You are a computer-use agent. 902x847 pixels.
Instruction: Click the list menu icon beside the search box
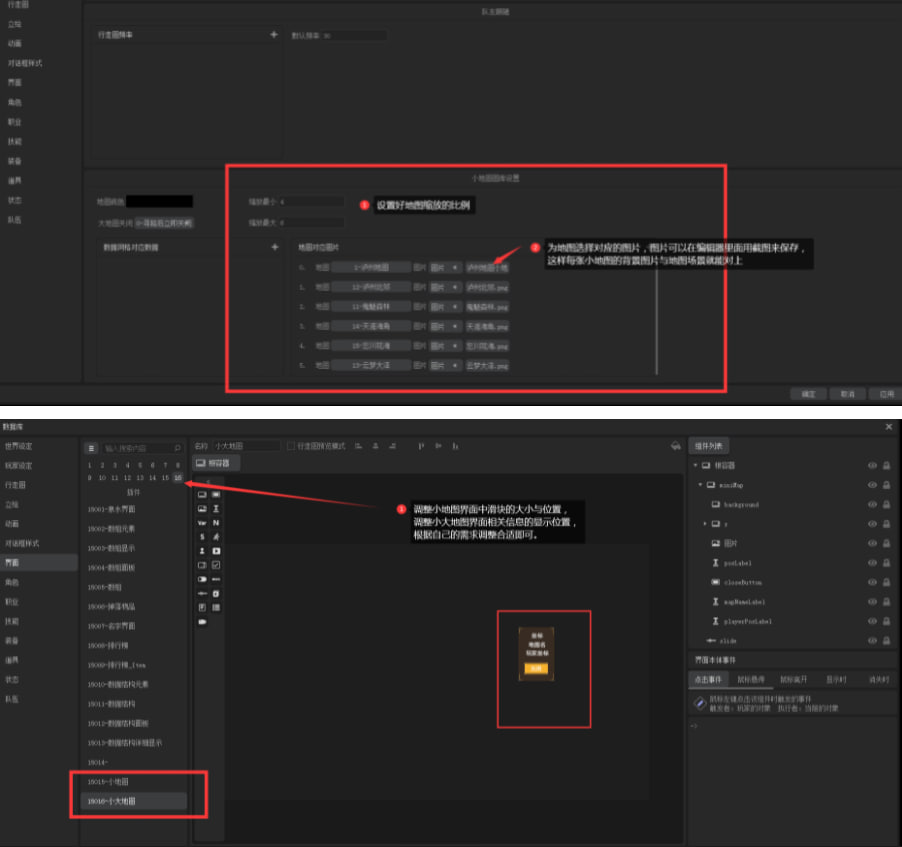[91, 448]
